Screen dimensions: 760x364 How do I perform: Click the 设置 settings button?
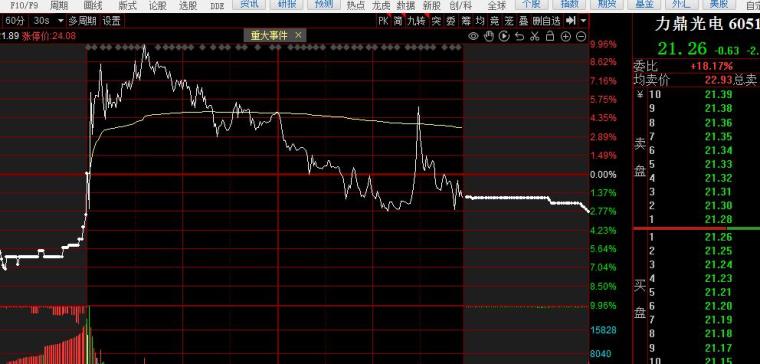(111, 21)
